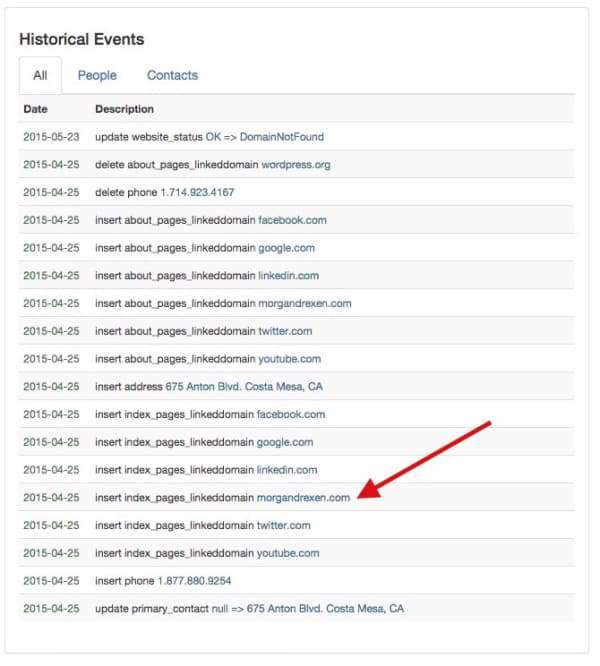The width and height of the screenshot is (600, 666).
Task: Click inserted phone 1.877.880.9254
Action: click(194, 581)
